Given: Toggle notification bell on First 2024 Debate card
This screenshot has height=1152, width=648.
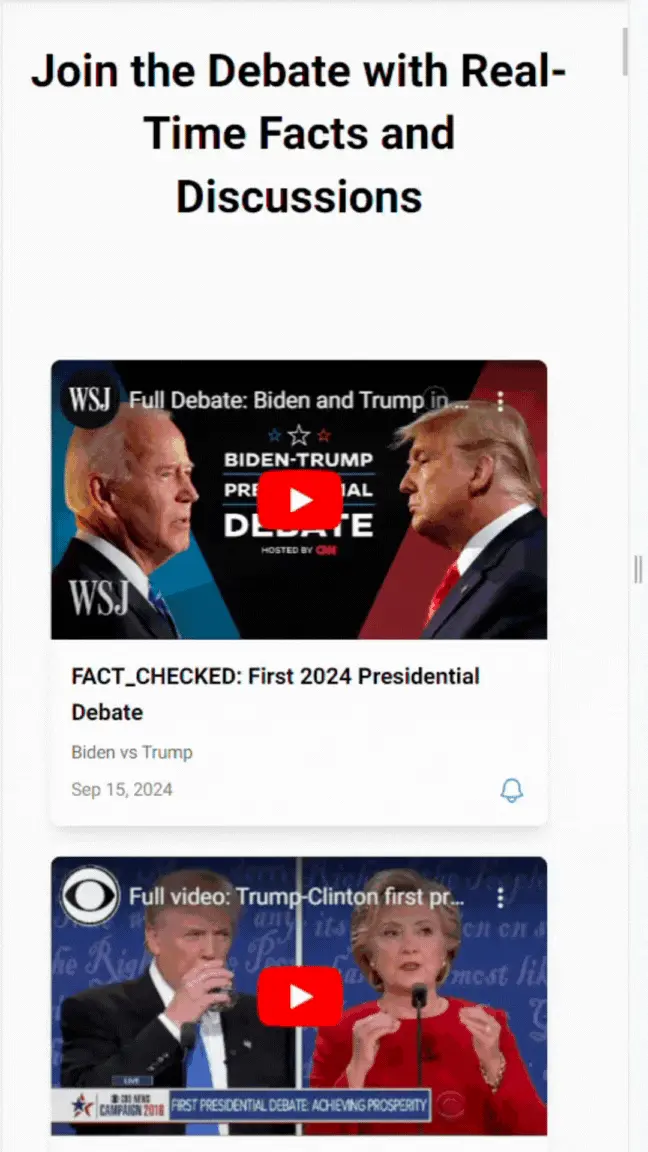Looking at the screenshot, I should tap(511, 791).
